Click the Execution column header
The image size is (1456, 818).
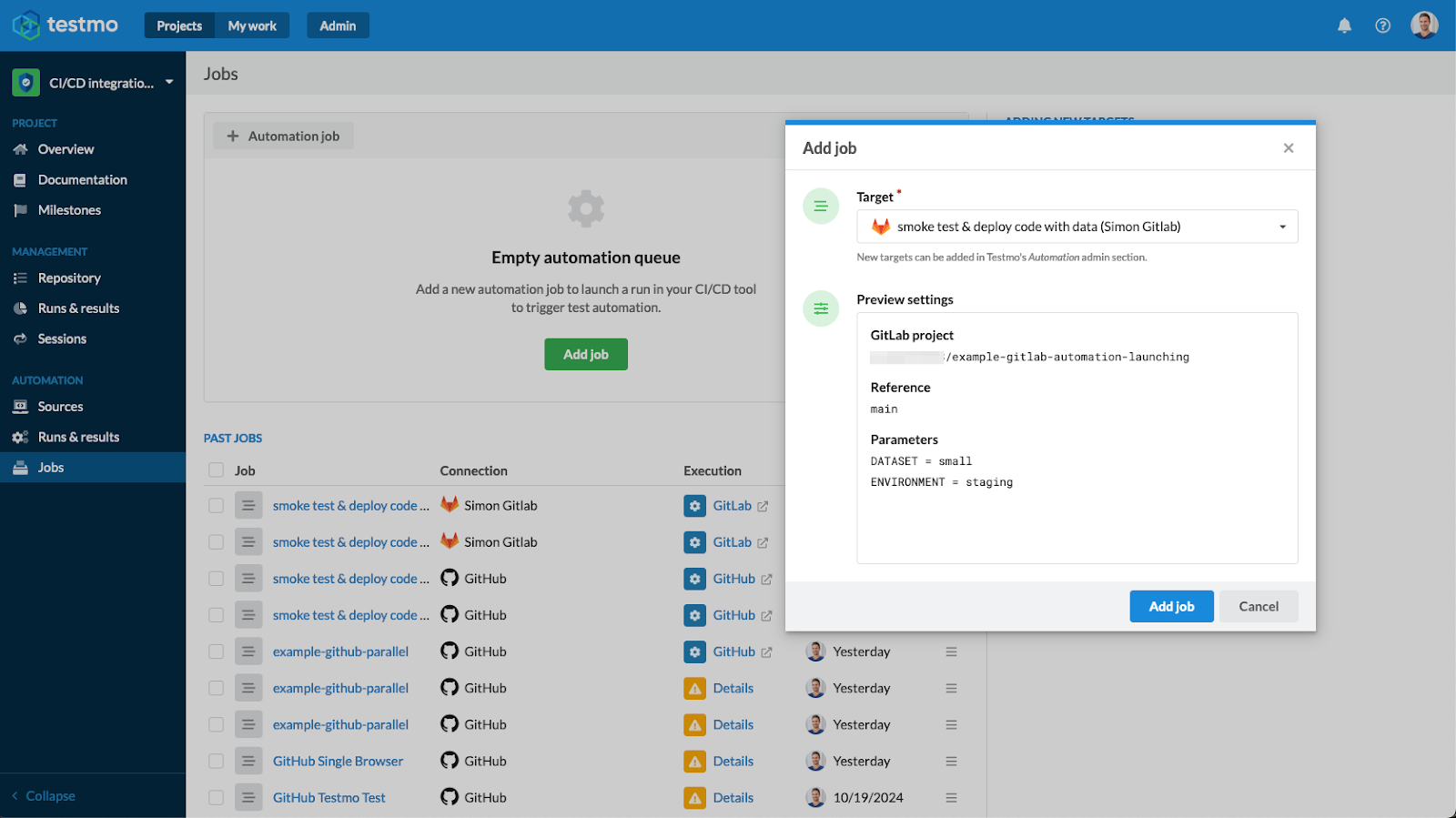713,470
